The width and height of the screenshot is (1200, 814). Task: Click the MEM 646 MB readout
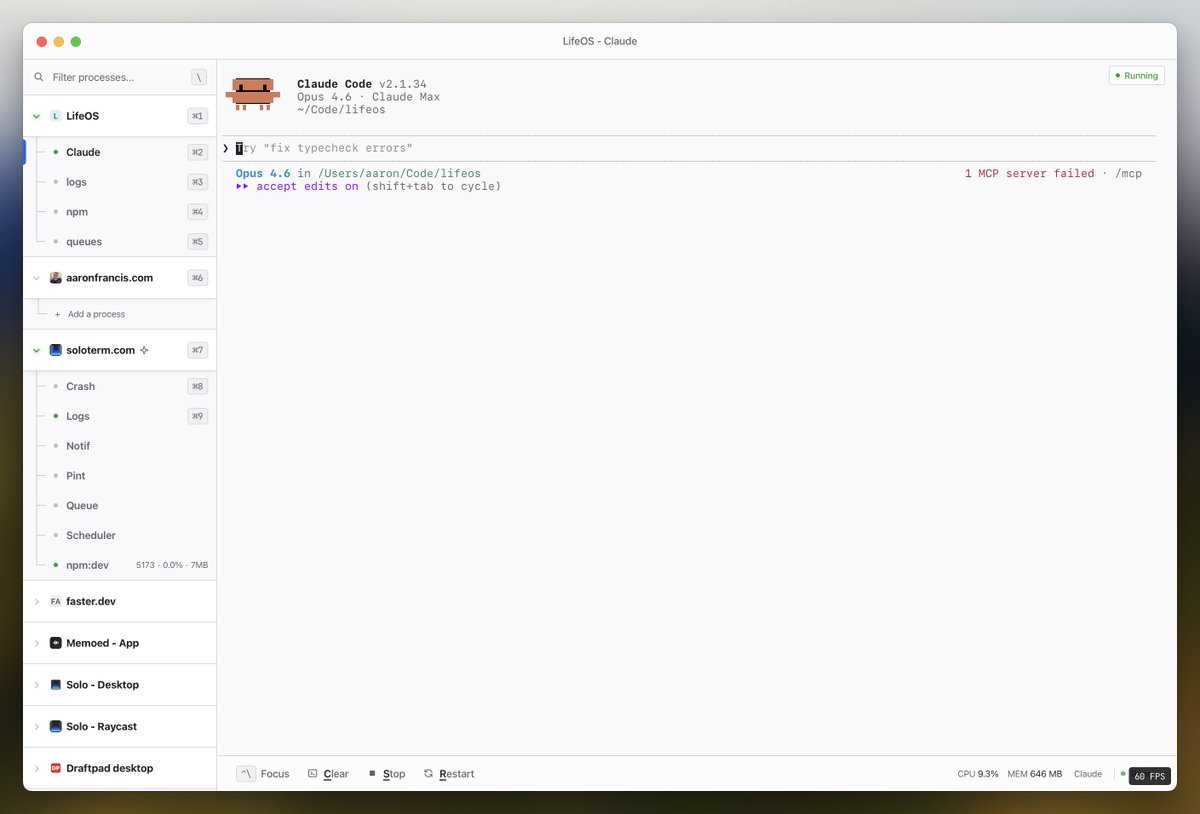pos(1034,774)
